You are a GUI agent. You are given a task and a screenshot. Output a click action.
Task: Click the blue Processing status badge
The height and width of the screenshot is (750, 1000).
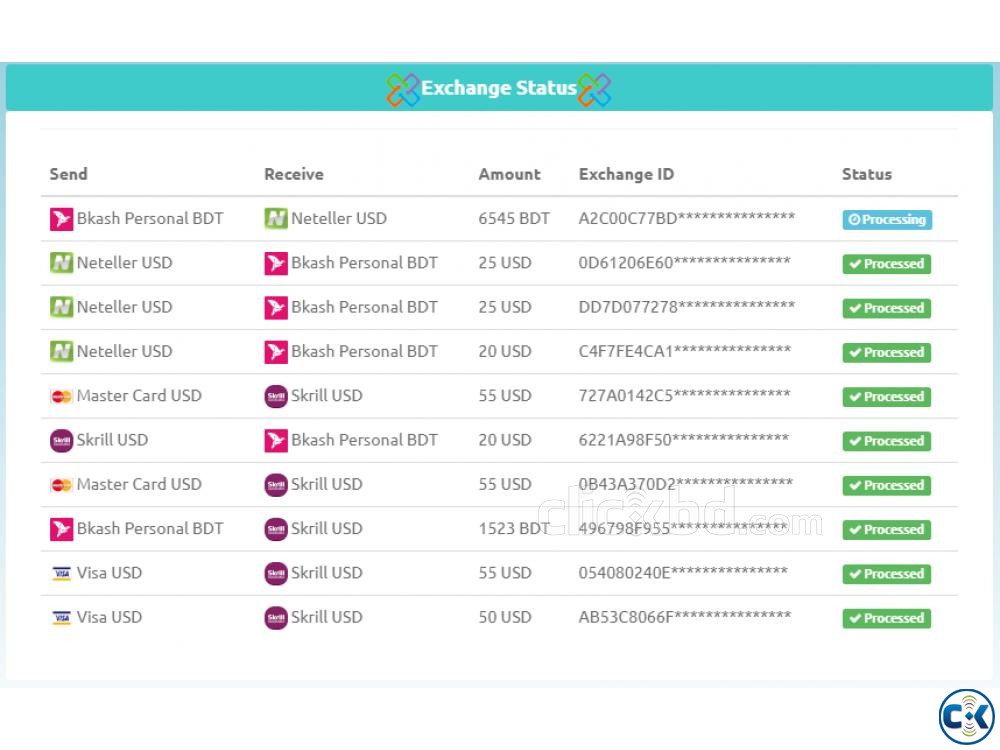point(886,219)
